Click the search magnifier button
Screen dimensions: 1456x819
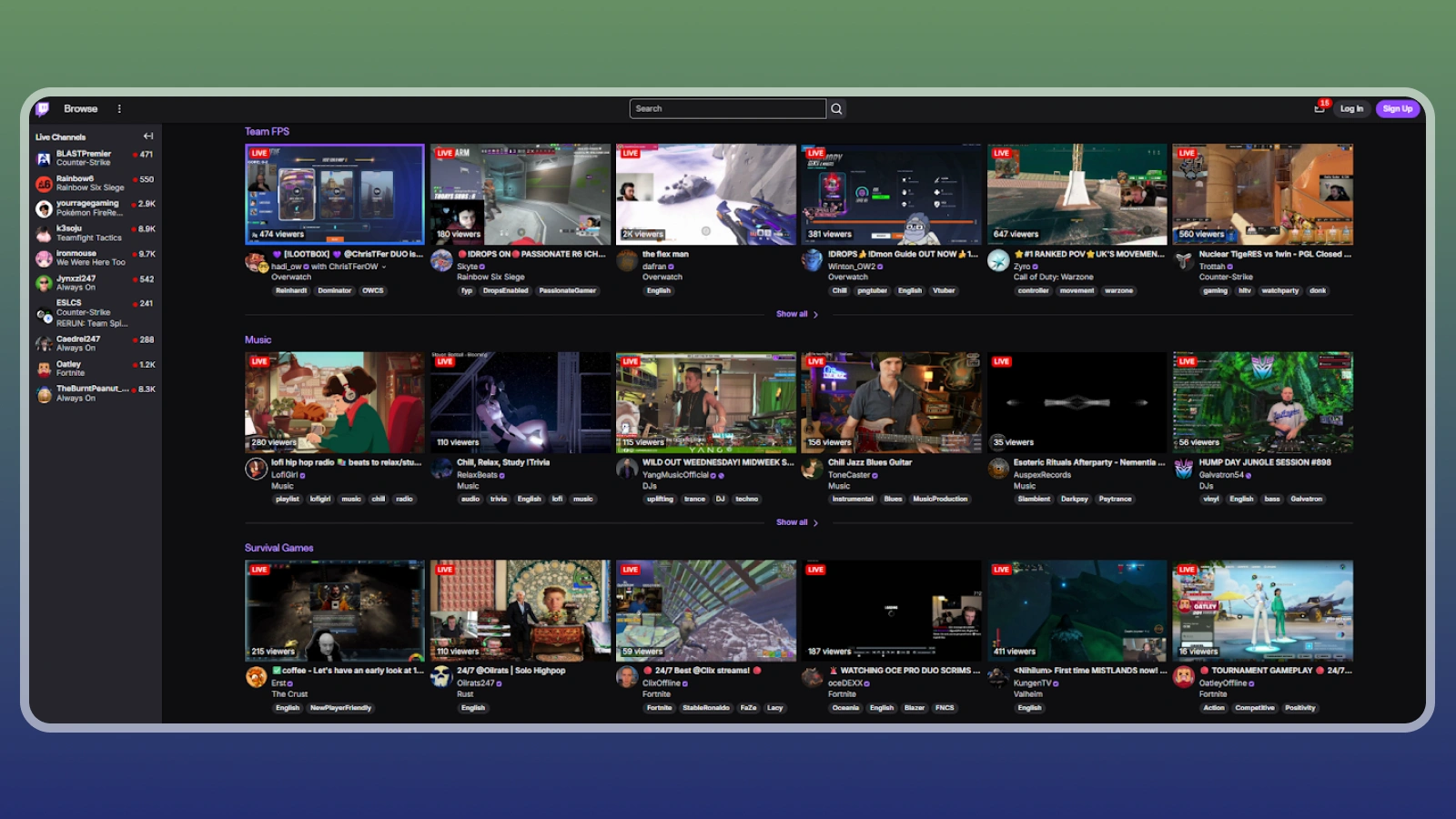pos(836,109)
